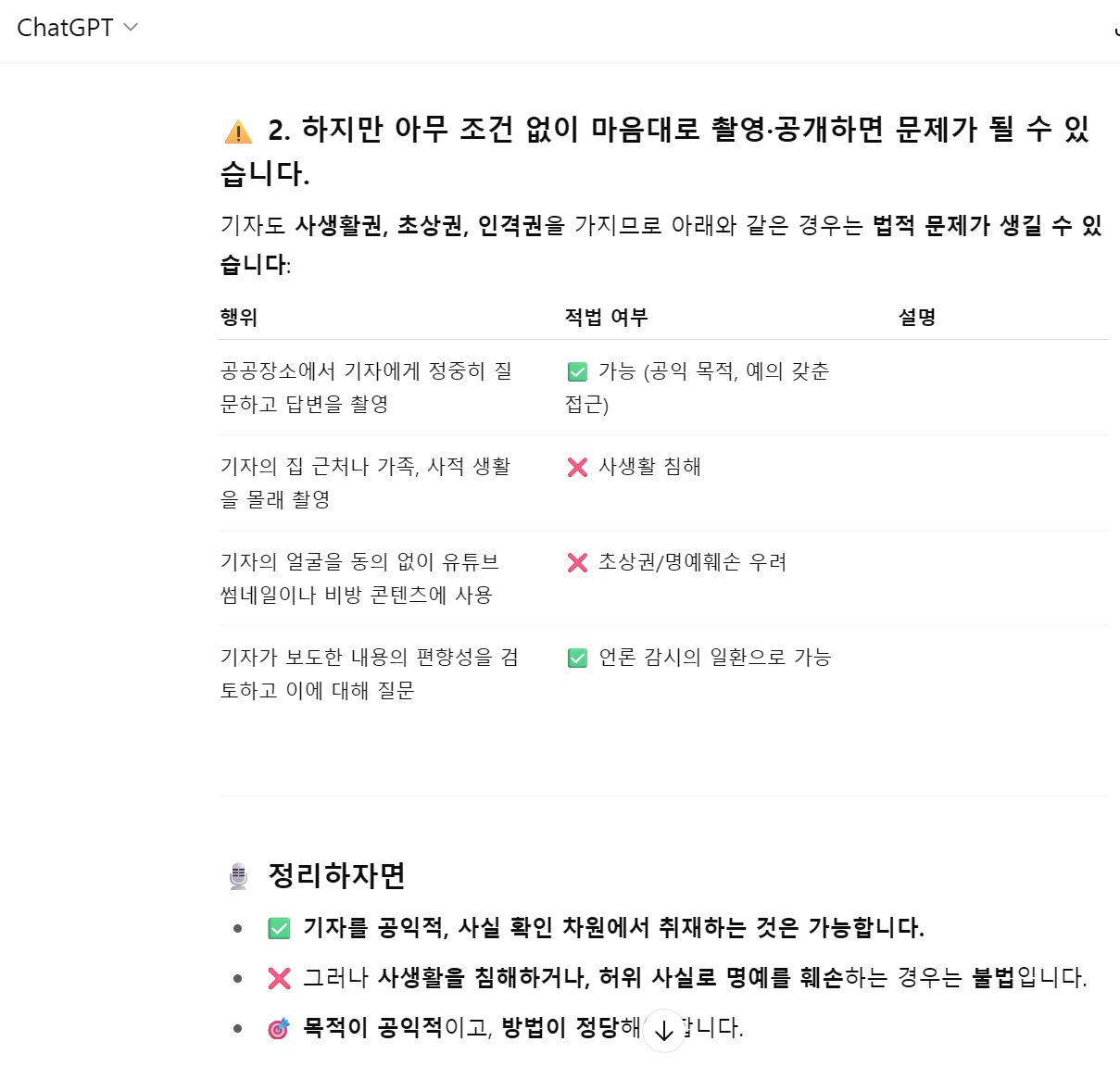The height and width of the screenshot is (1079, 1120).
Task: Click green check icon next to 가능 (공익 목적
Action: (x=577, y=372)
